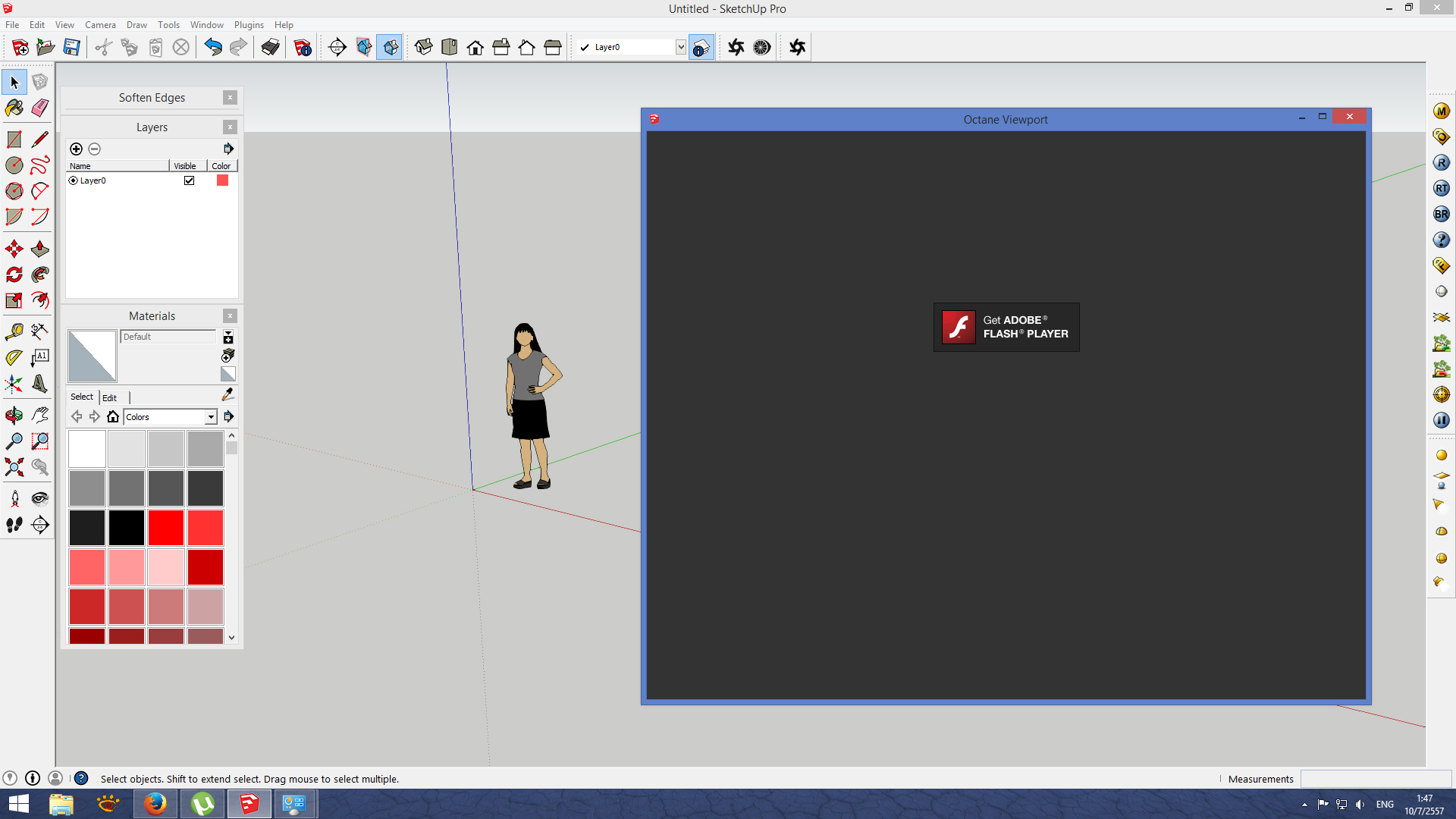Open the Layer0 red color swatch

click(x=222, y=180)
